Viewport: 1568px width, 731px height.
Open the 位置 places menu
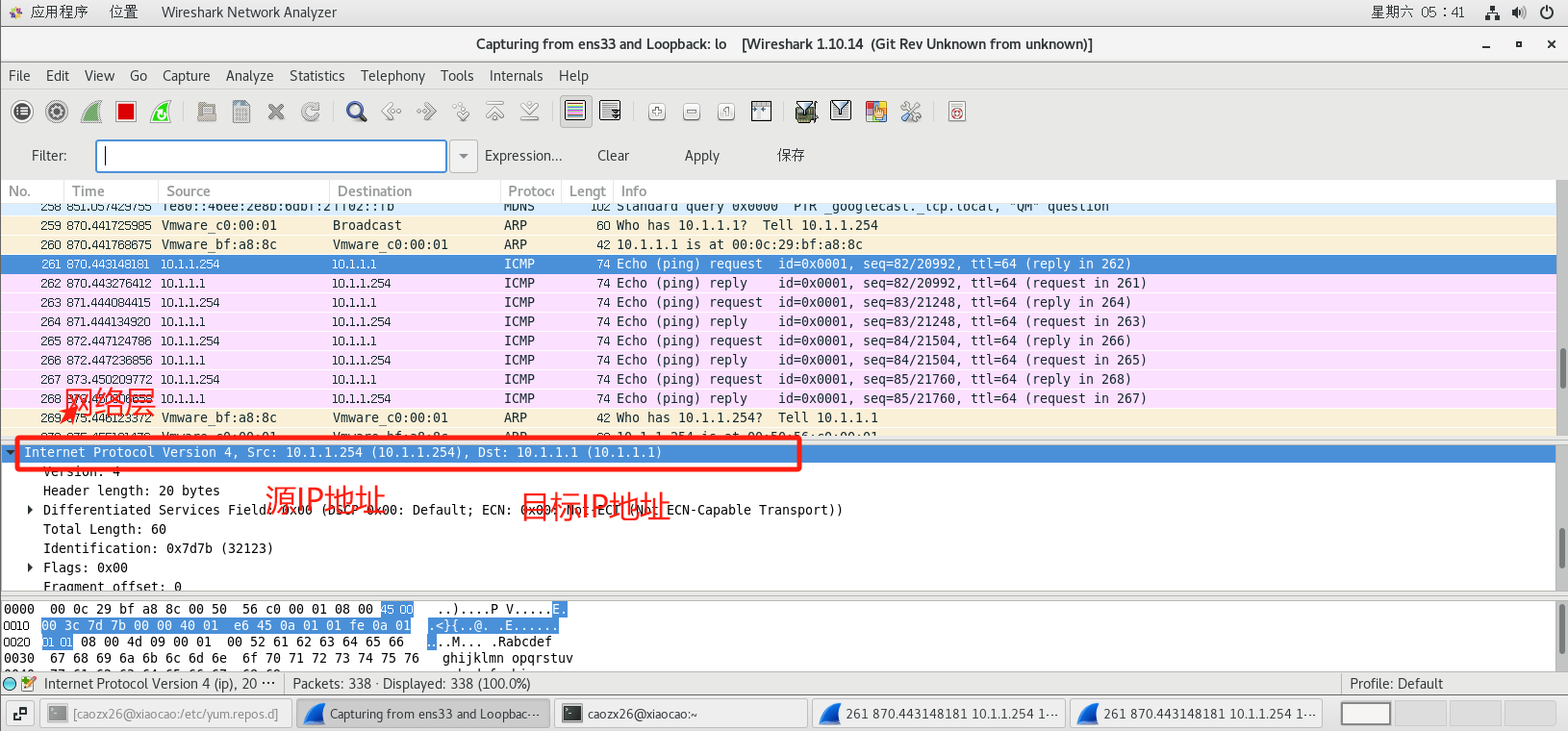pyautogui.click(x=123, y=13)
